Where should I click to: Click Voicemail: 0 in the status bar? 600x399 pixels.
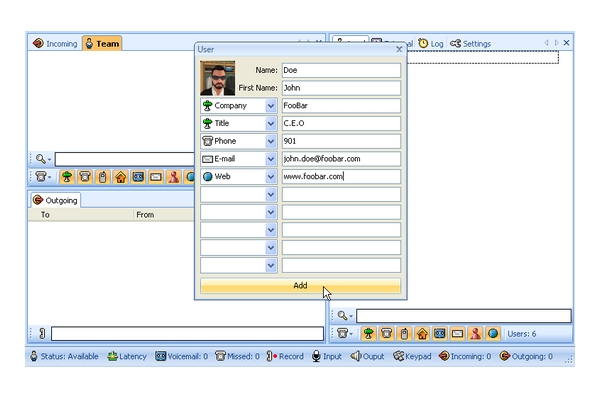181,357
